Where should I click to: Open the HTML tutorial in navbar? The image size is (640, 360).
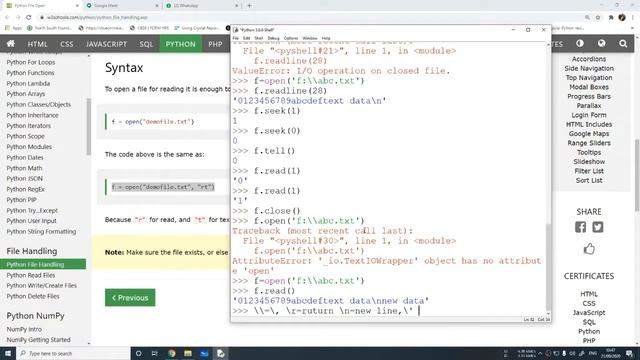tap(38, 44)
